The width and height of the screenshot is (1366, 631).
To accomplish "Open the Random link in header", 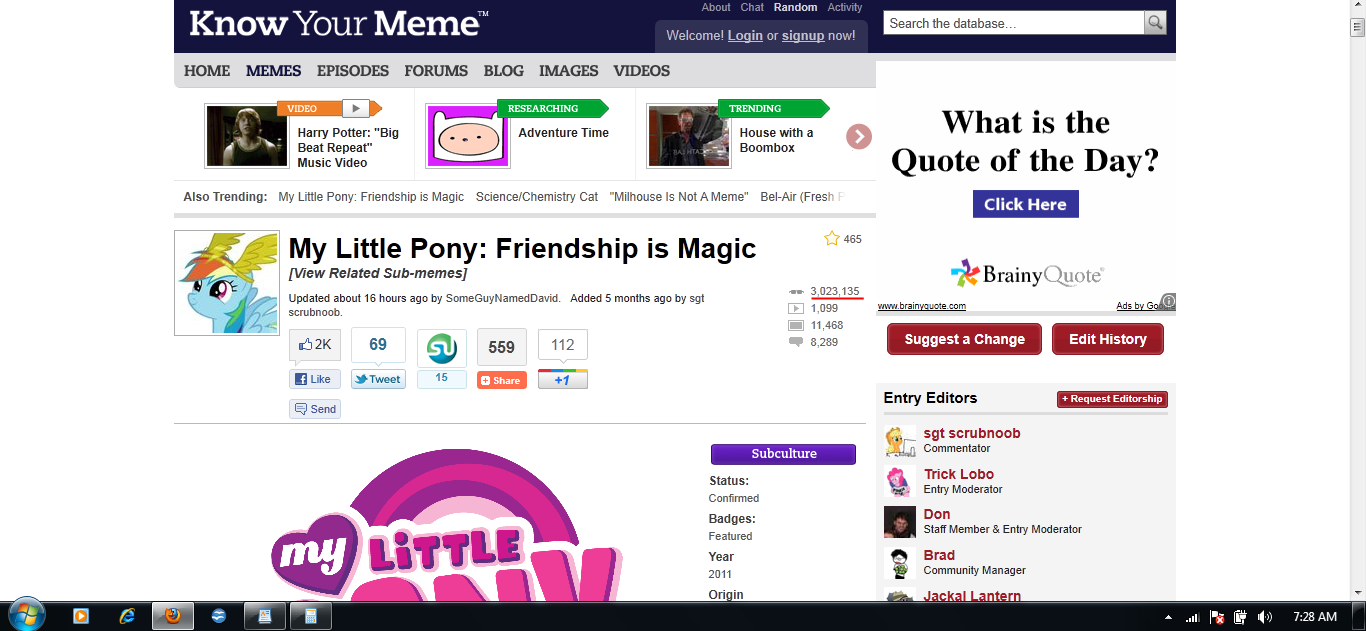I will (795, 7).
